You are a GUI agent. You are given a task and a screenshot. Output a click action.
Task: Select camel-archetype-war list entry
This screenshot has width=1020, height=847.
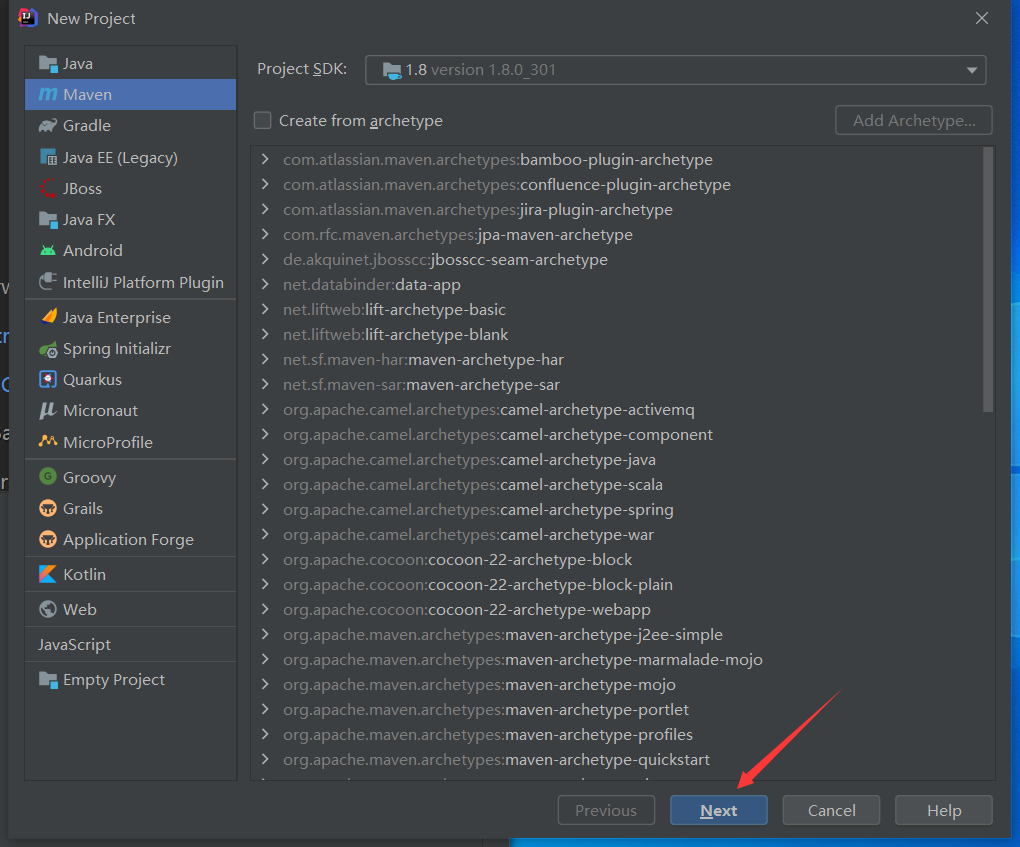tap(468, 534)
